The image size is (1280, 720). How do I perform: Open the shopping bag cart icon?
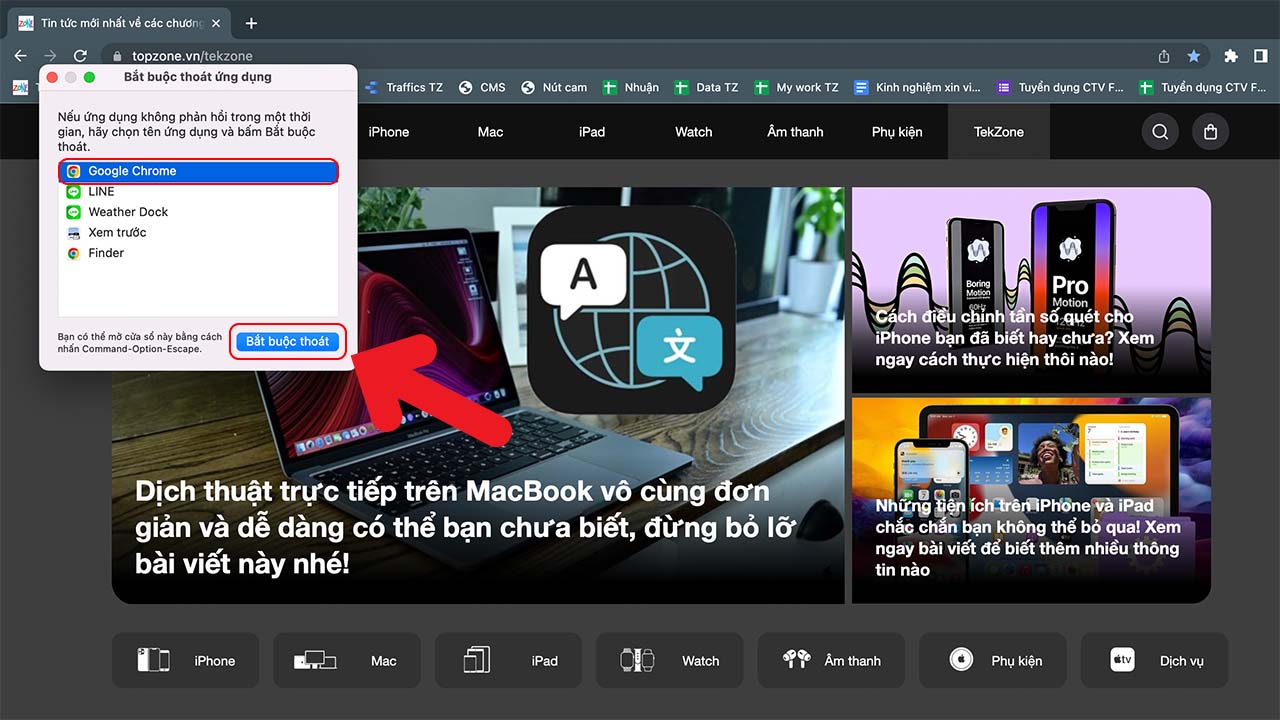coord(1210,132)
